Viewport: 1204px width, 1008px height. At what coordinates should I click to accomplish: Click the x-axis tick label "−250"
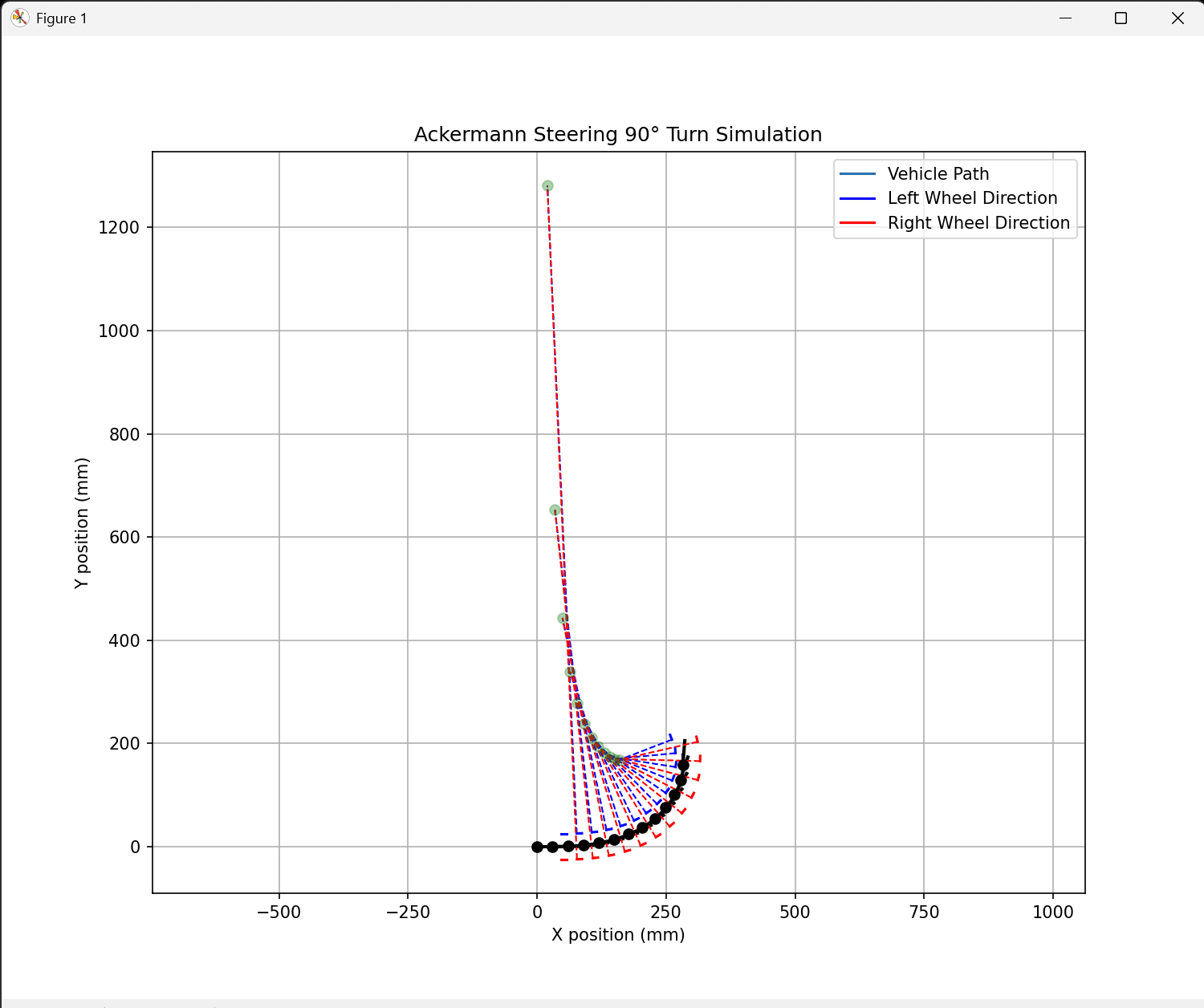[x=408, y=912]
